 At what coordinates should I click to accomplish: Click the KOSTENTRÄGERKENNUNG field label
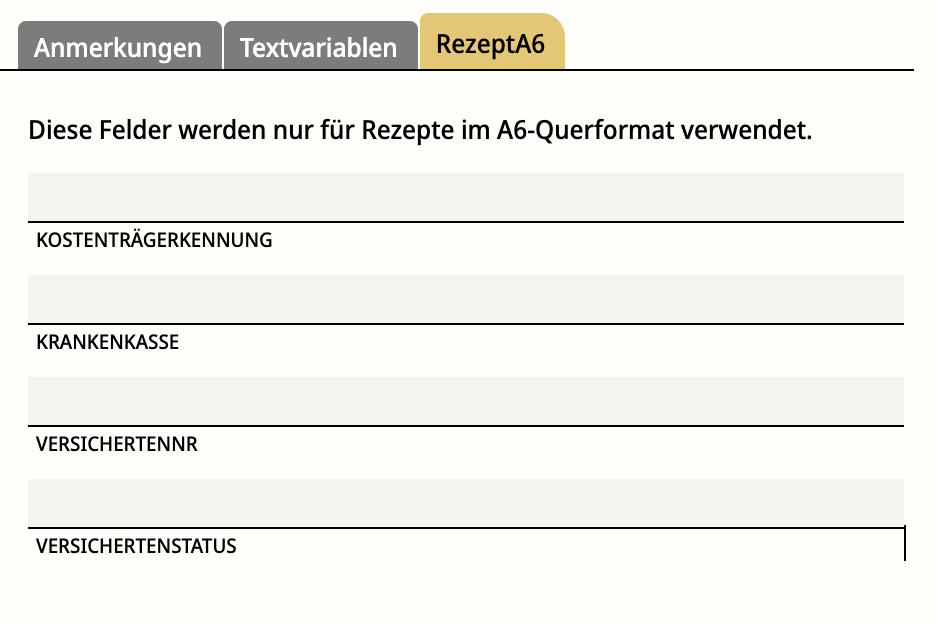[154, 240]
